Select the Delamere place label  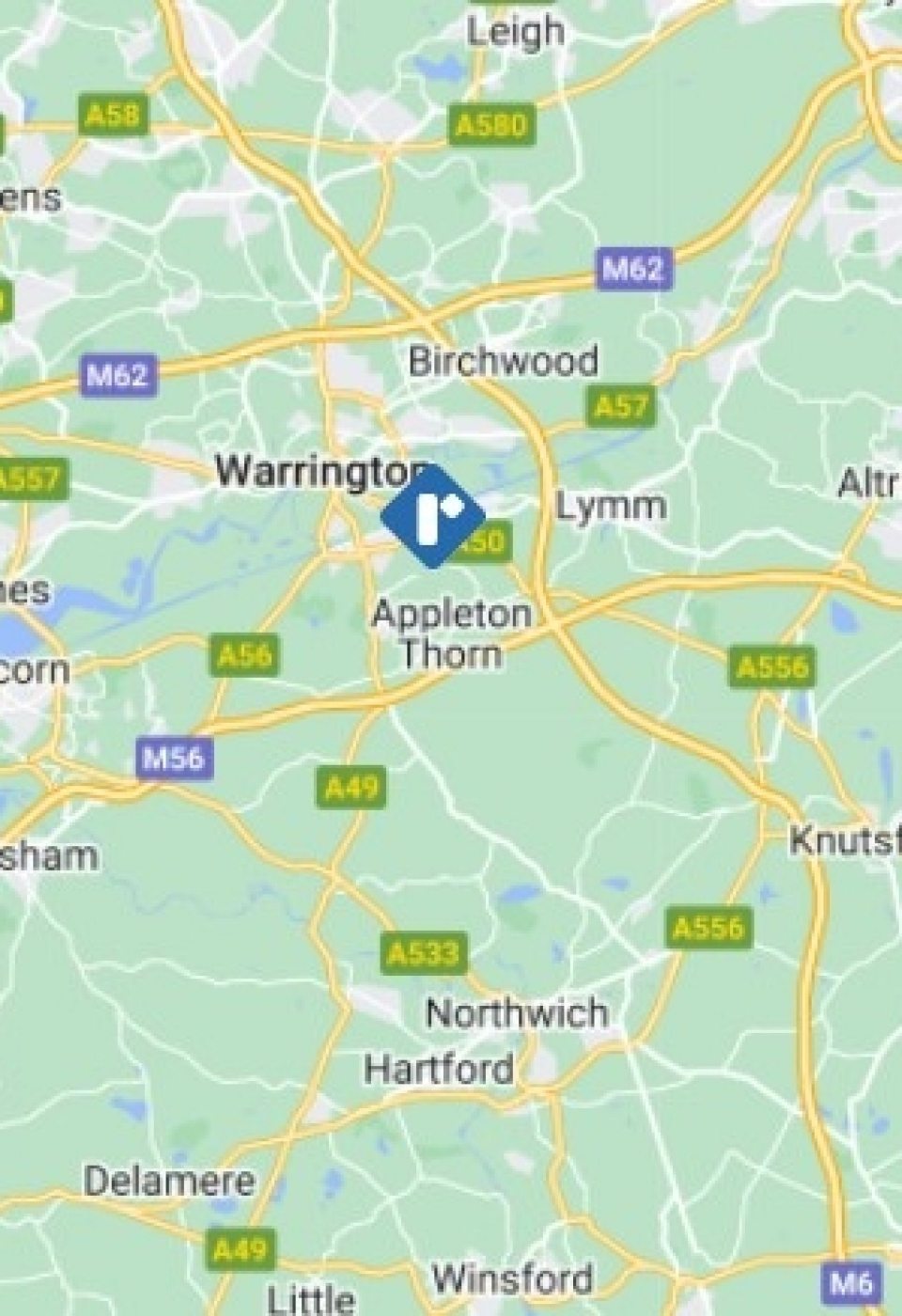169,1181
